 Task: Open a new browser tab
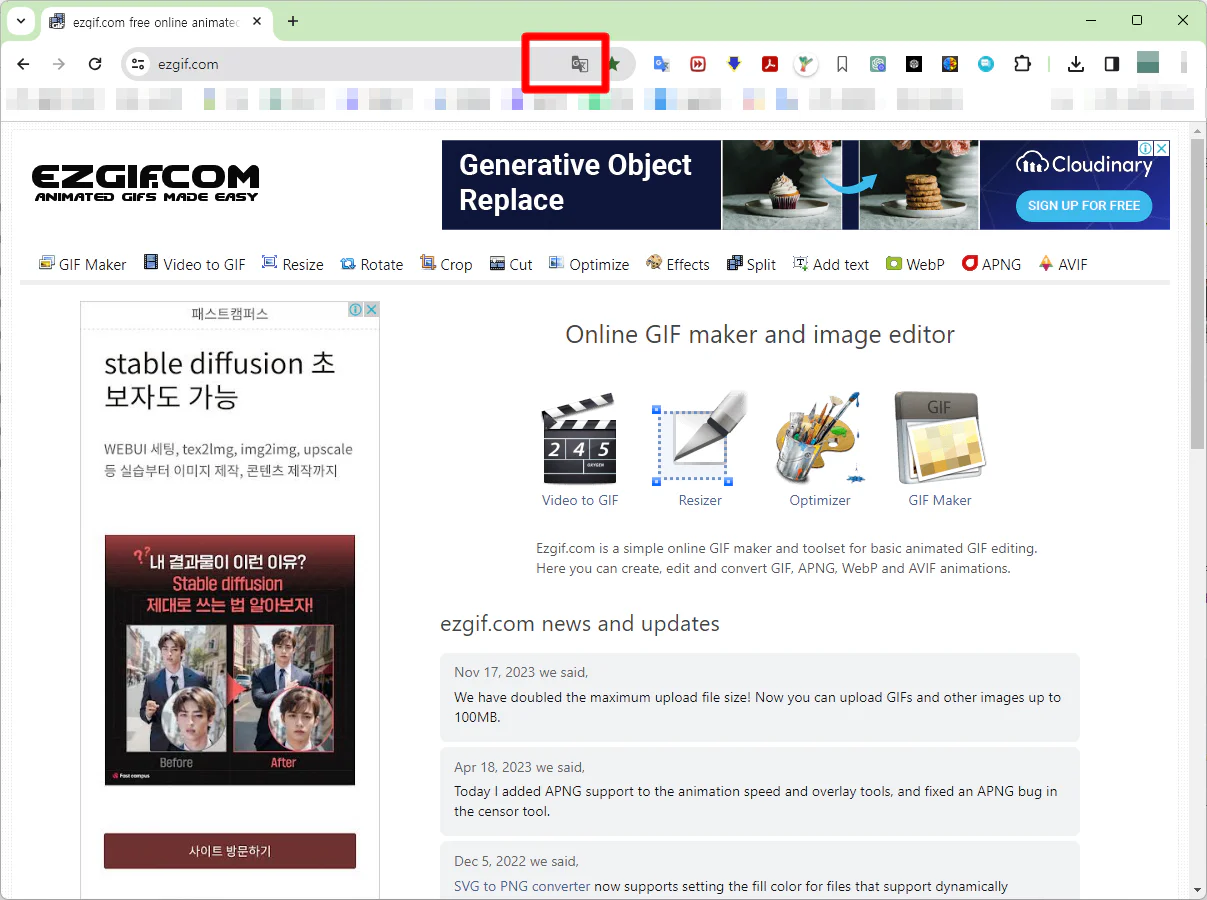[x=293, y=21]
